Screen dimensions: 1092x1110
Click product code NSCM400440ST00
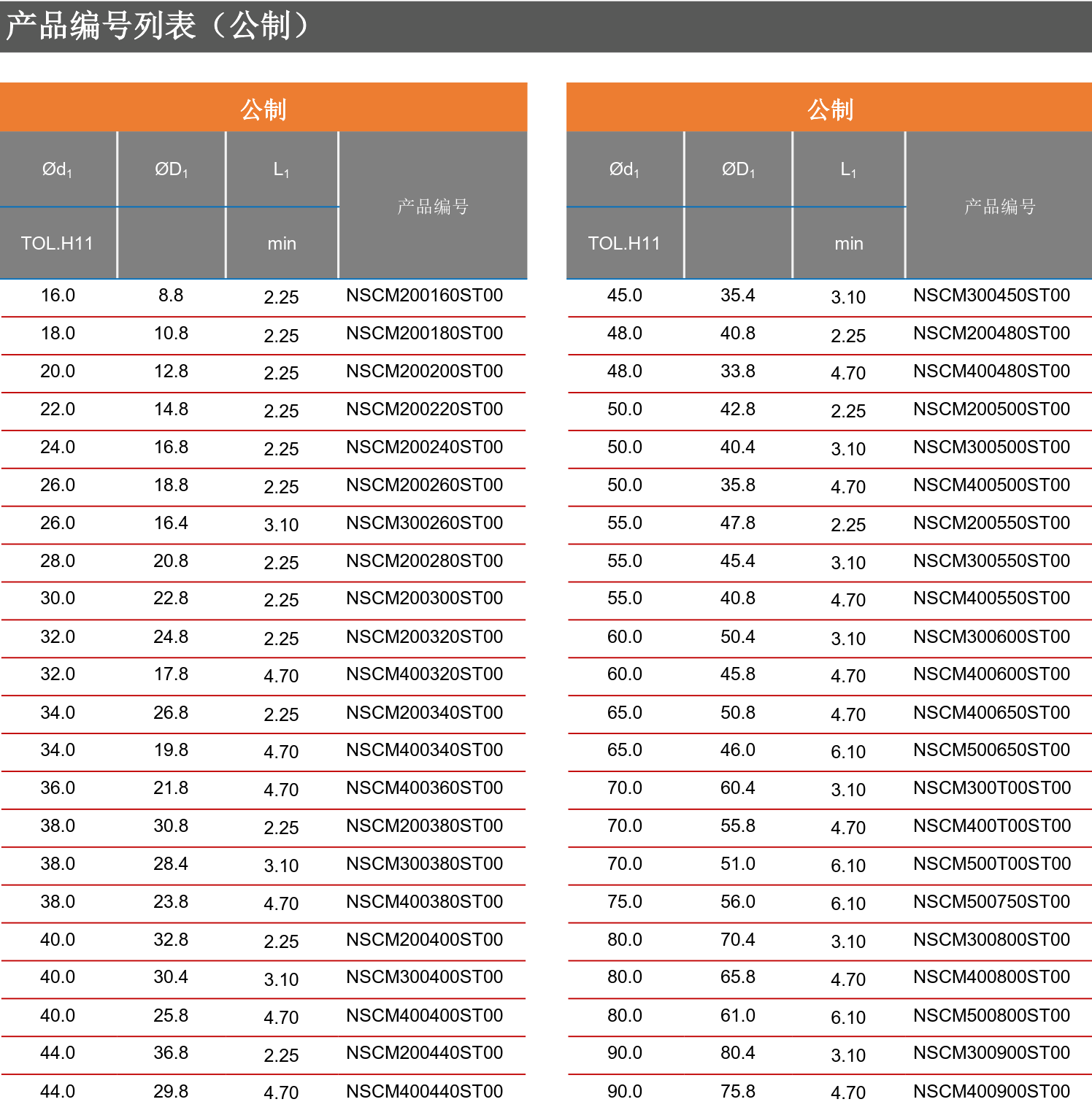[424, 1091]
